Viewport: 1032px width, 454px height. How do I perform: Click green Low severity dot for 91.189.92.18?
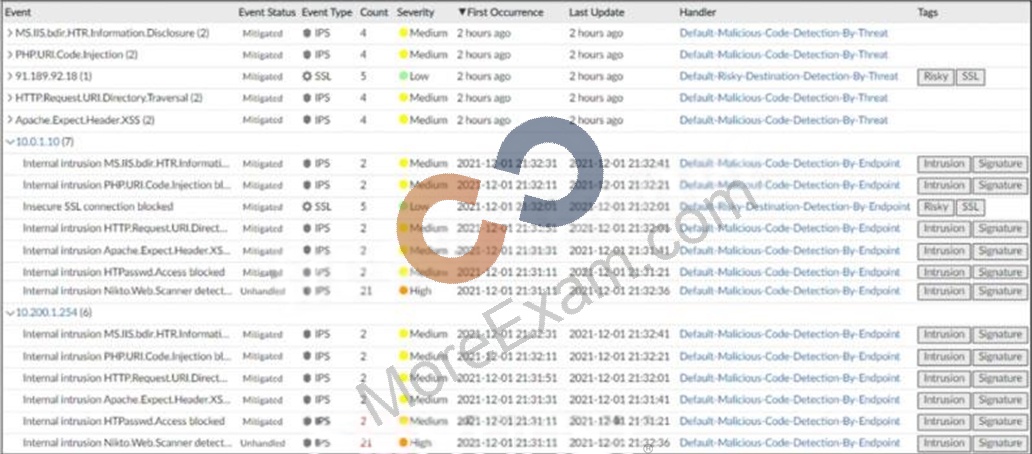point(403,76)
